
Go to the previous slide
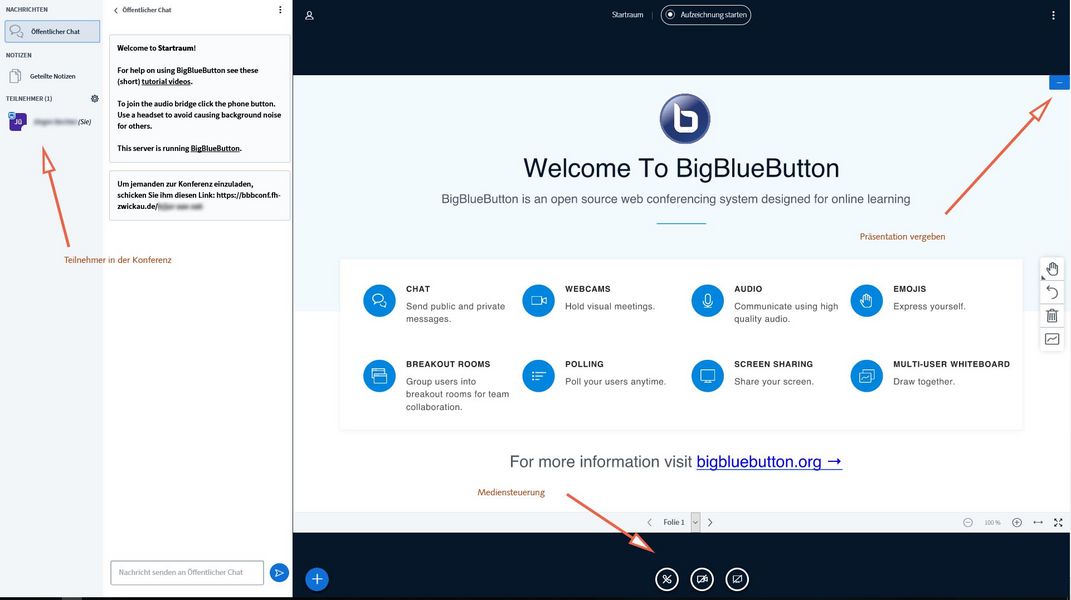pos(650,522)
